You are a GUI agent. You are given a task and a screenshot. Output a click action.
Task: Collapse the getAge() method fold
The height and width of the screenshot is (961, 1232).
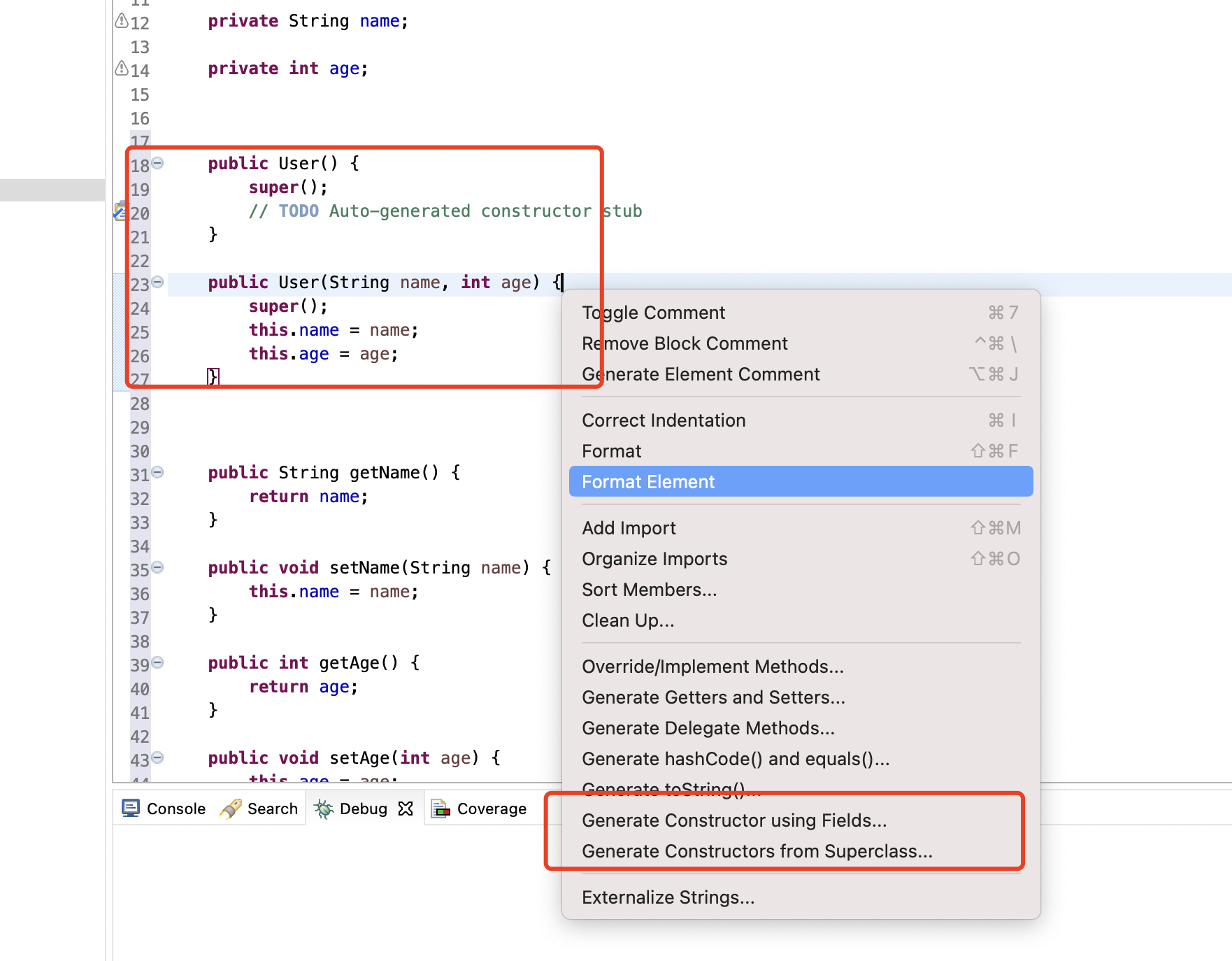click(158, 662)
